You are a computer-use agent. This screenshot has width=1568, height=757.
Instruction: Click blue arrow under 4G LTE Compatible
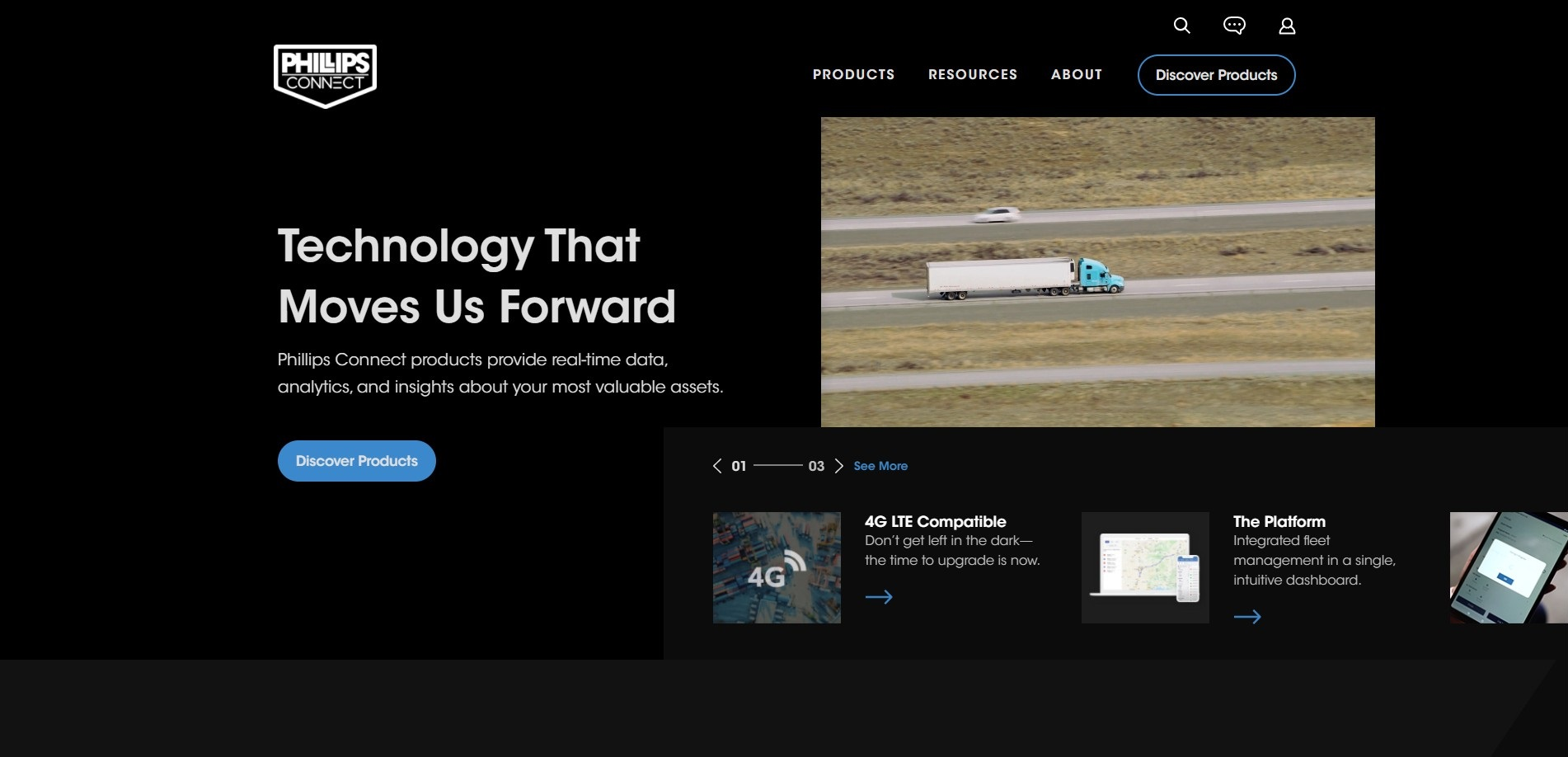click(x=879, y=597)
